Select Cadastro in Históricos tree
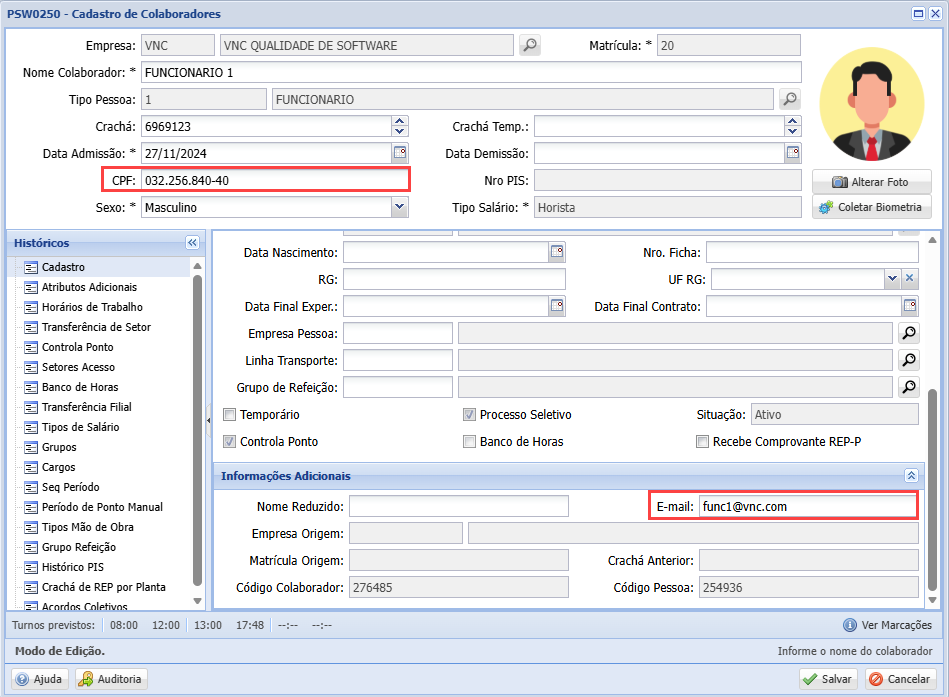 point(63,267)
